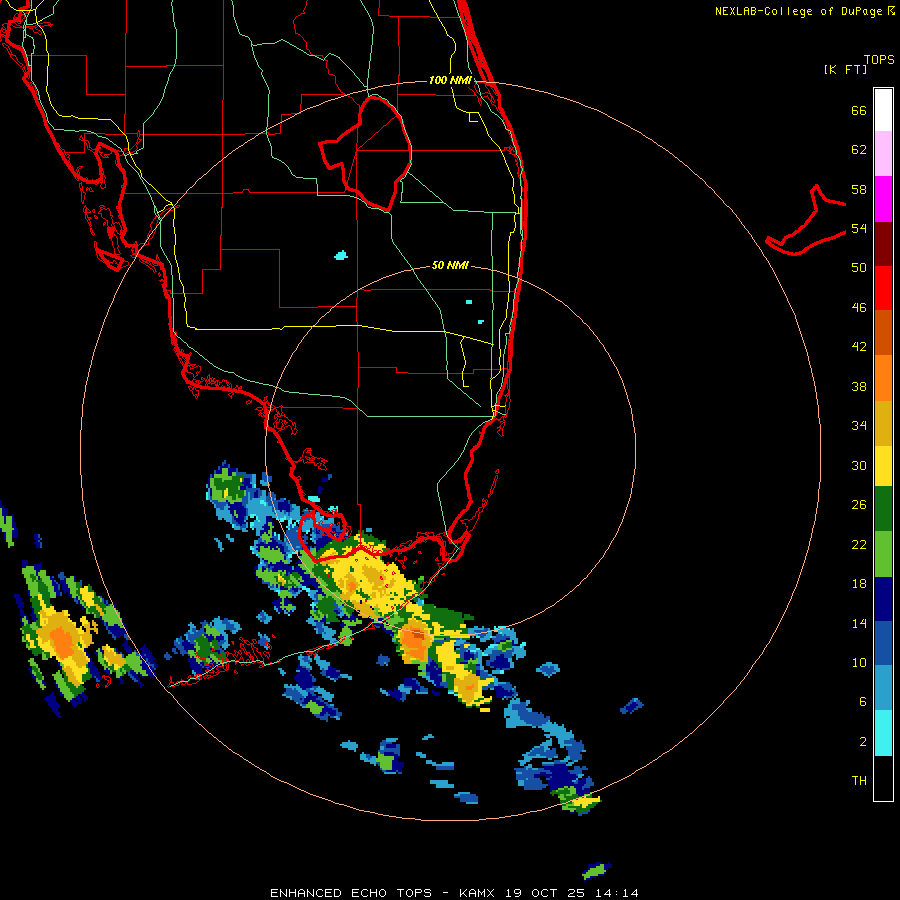The width and height of the screenshot is (900, 900).
Task: Click the 42 legend value
Action: coord(859,347)
